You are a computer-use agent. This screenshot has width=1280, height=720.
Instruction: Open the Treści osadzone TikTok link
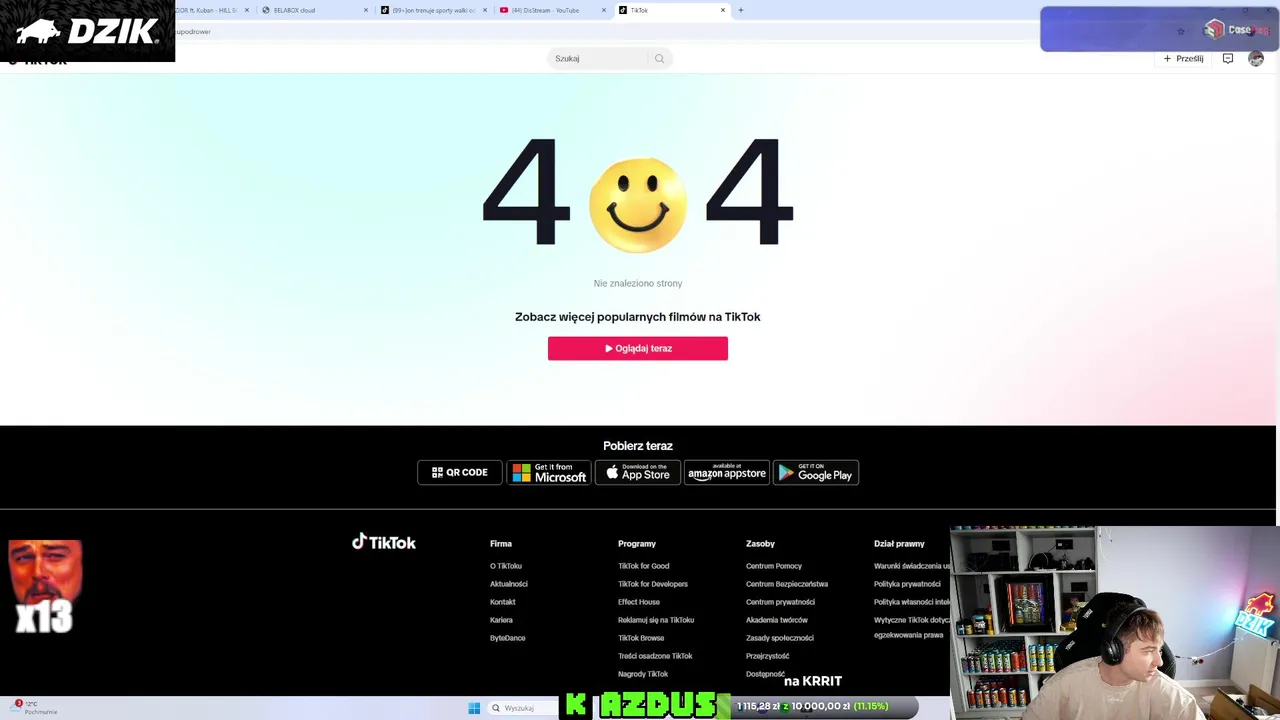point(655,656)
